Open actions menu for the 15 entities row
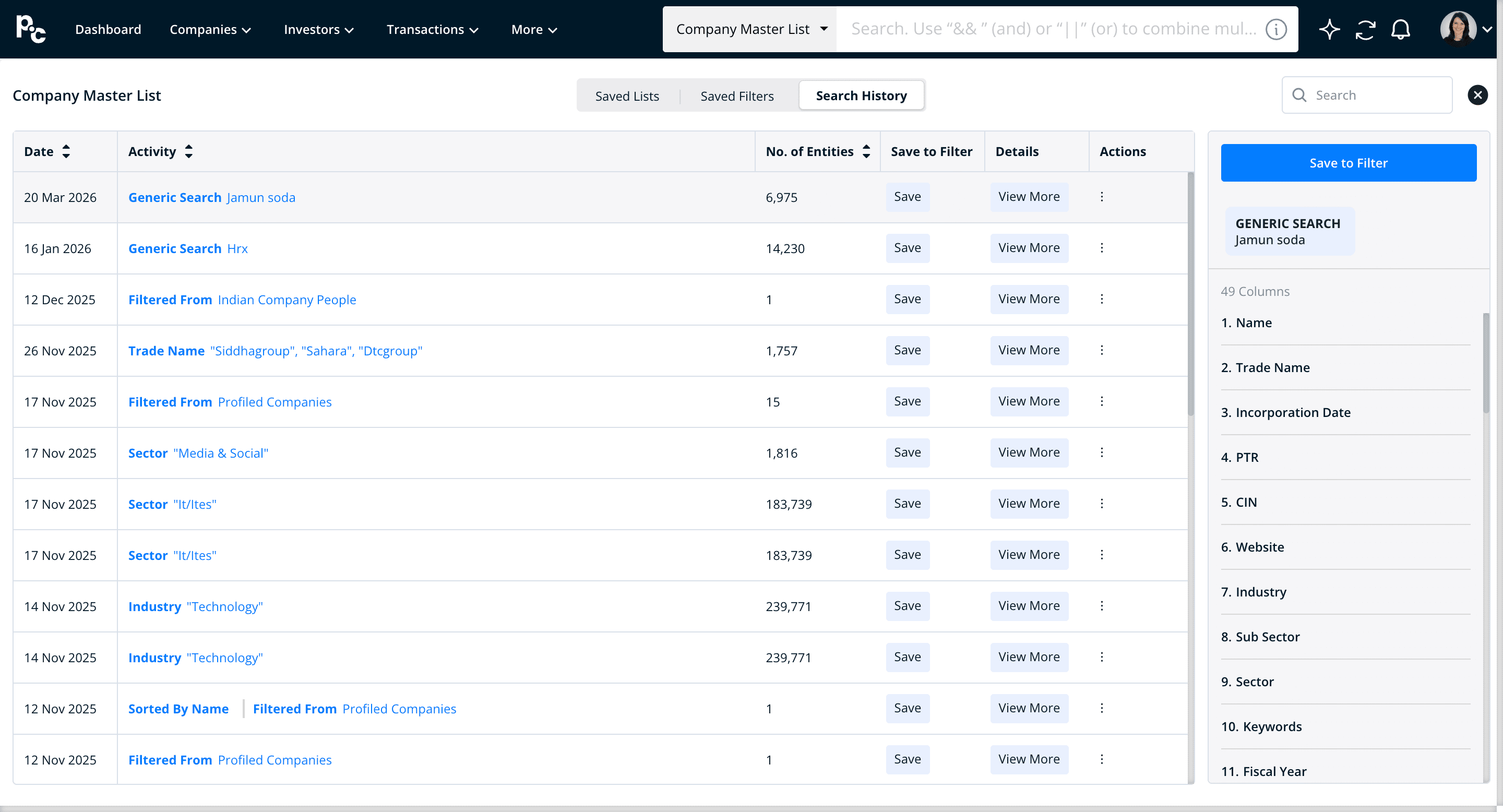 [x=1102, y=401]
